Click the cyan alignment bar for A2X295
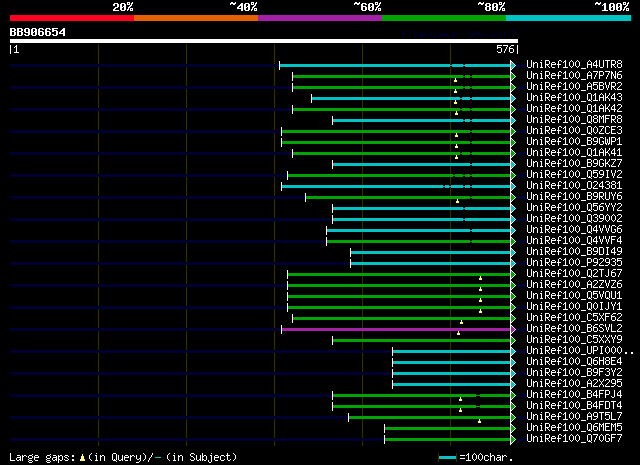Viewport: 640px width, 465px height. (451, 385)
